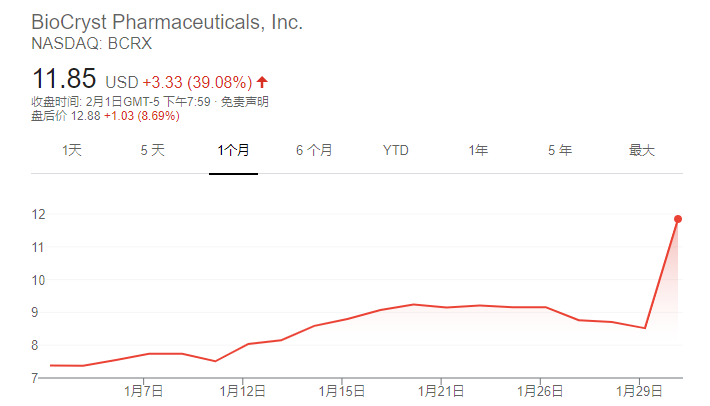This screenshot has width=710, height=406.
Task: Click the active 1个月 tab
Action: (x=233, y=150)
